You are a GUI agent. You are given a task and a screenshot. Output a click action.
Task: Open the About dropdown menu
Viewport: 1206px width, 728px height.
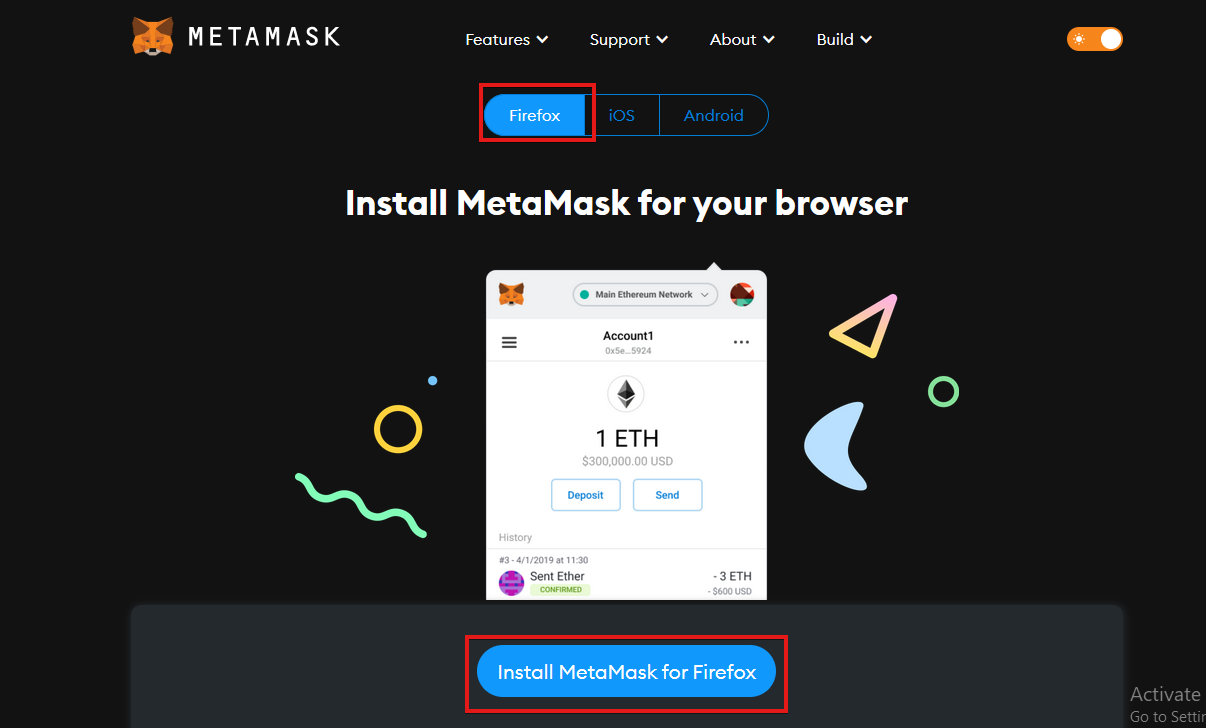pos(743,40)
